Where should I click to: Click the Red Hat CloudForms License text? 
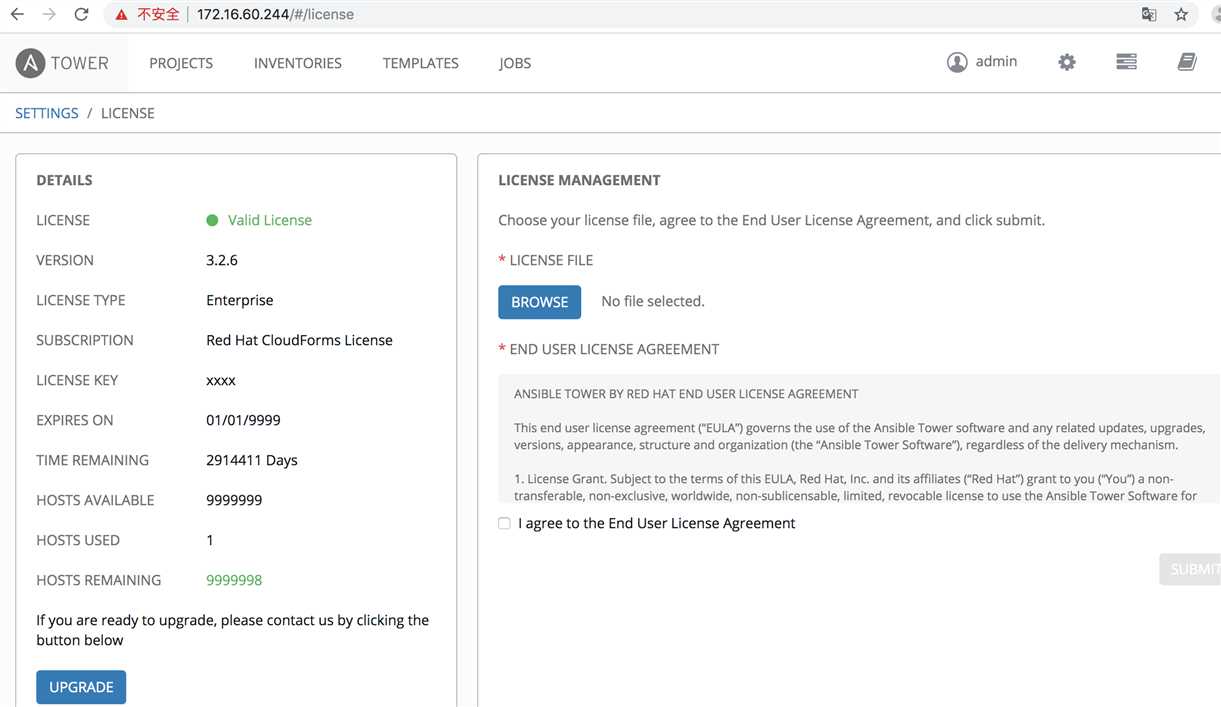point(300,340)
